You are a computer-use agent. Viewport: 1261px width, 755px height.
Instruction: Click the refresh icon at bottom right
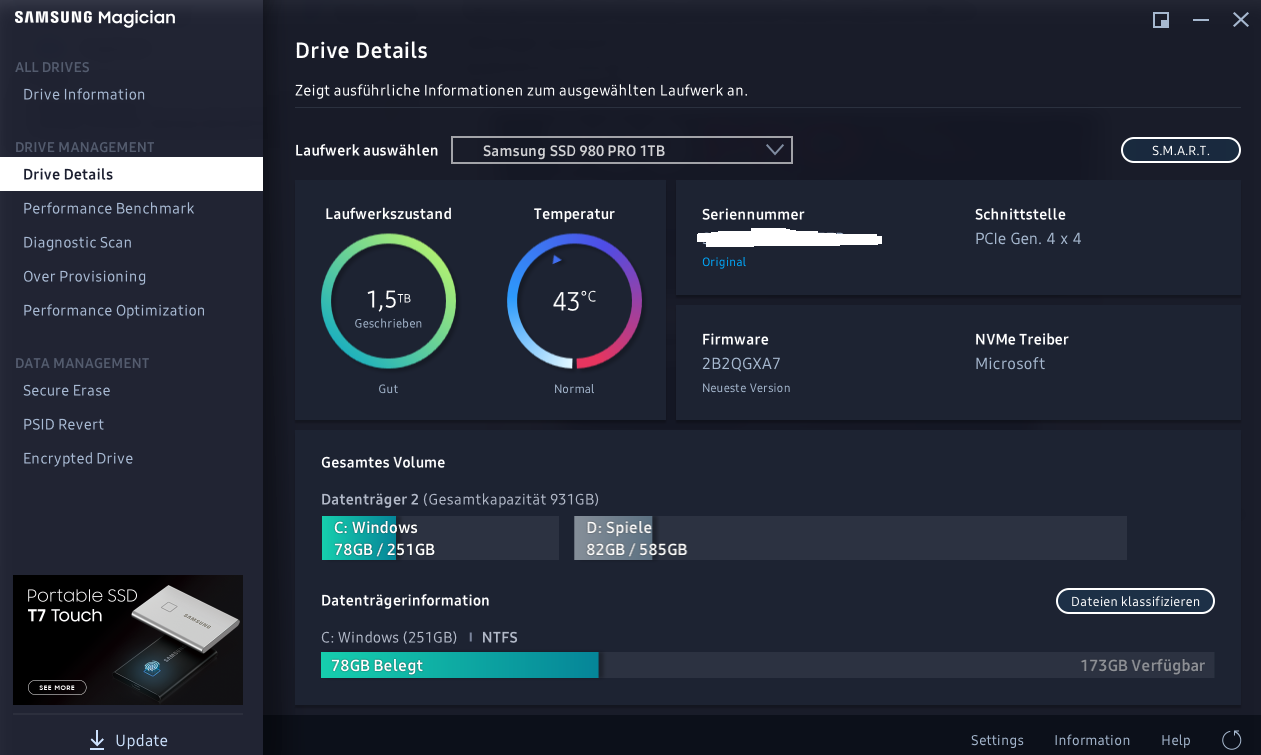coord(1231,740)
